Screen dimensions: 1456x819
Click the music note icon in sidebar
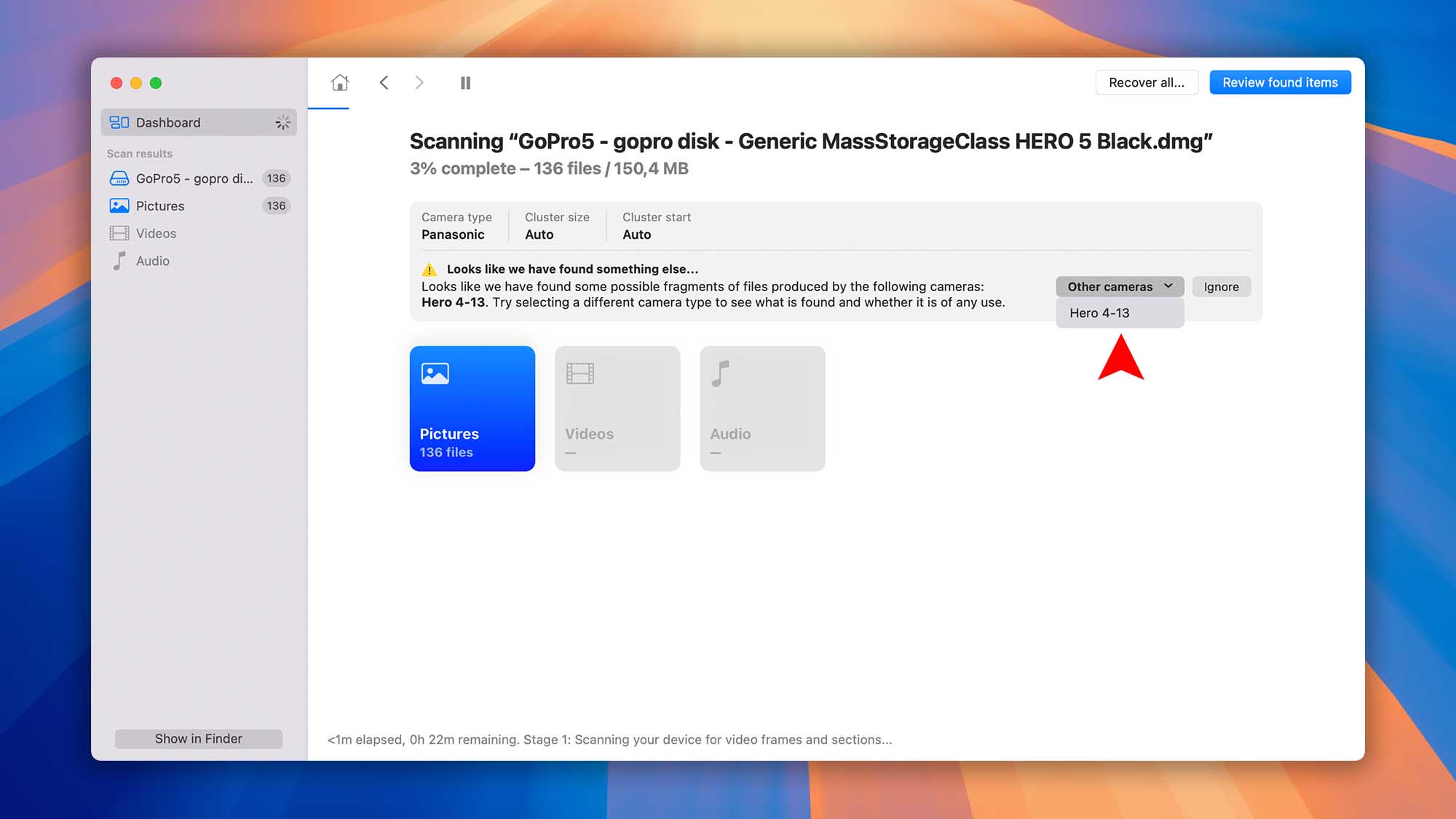[119, 261]
